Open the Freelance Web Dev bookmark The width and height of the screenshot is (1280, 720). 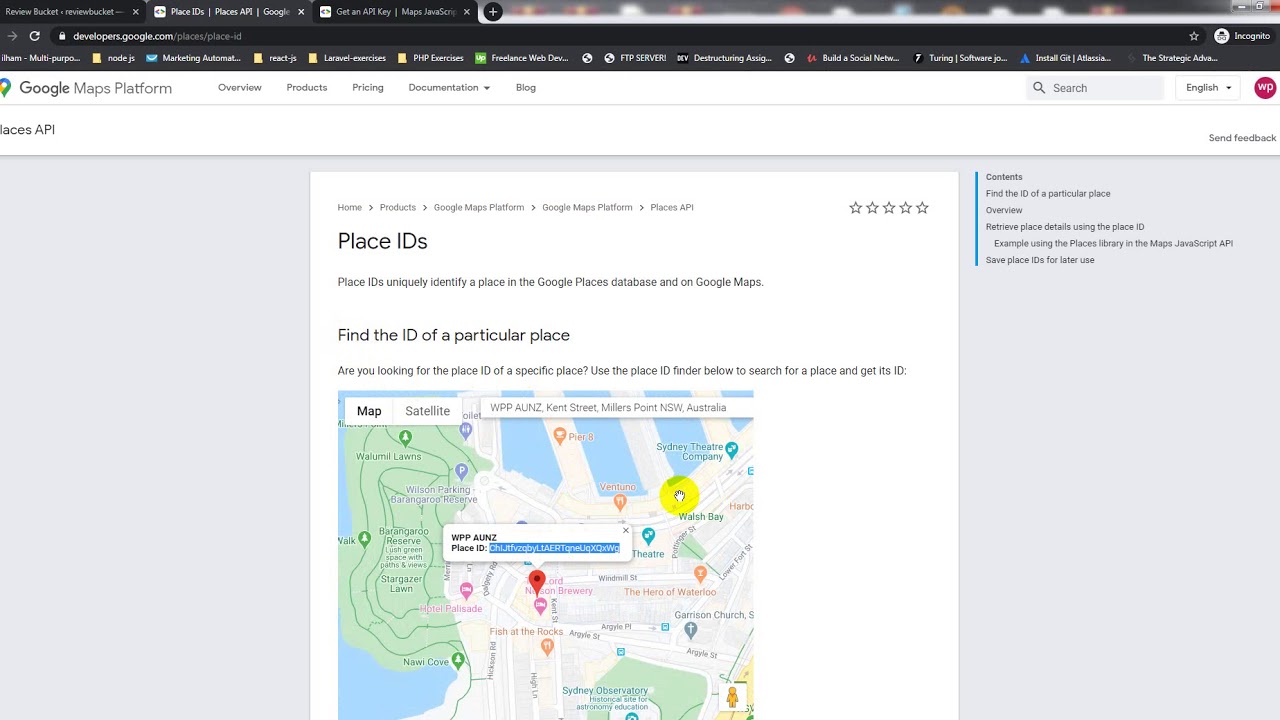click(521, 58)
